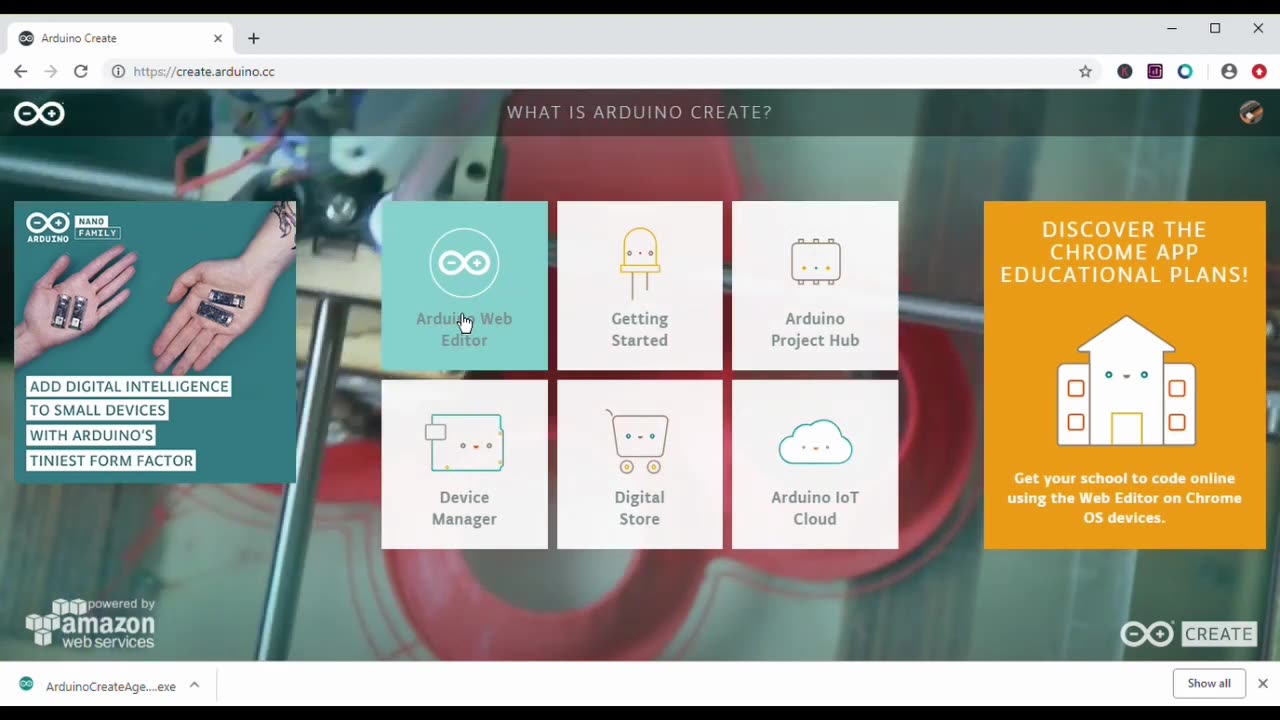Open the Getting Started LED tile
This screenshot has height=720, width=1280.
click(x=639, y=285)
